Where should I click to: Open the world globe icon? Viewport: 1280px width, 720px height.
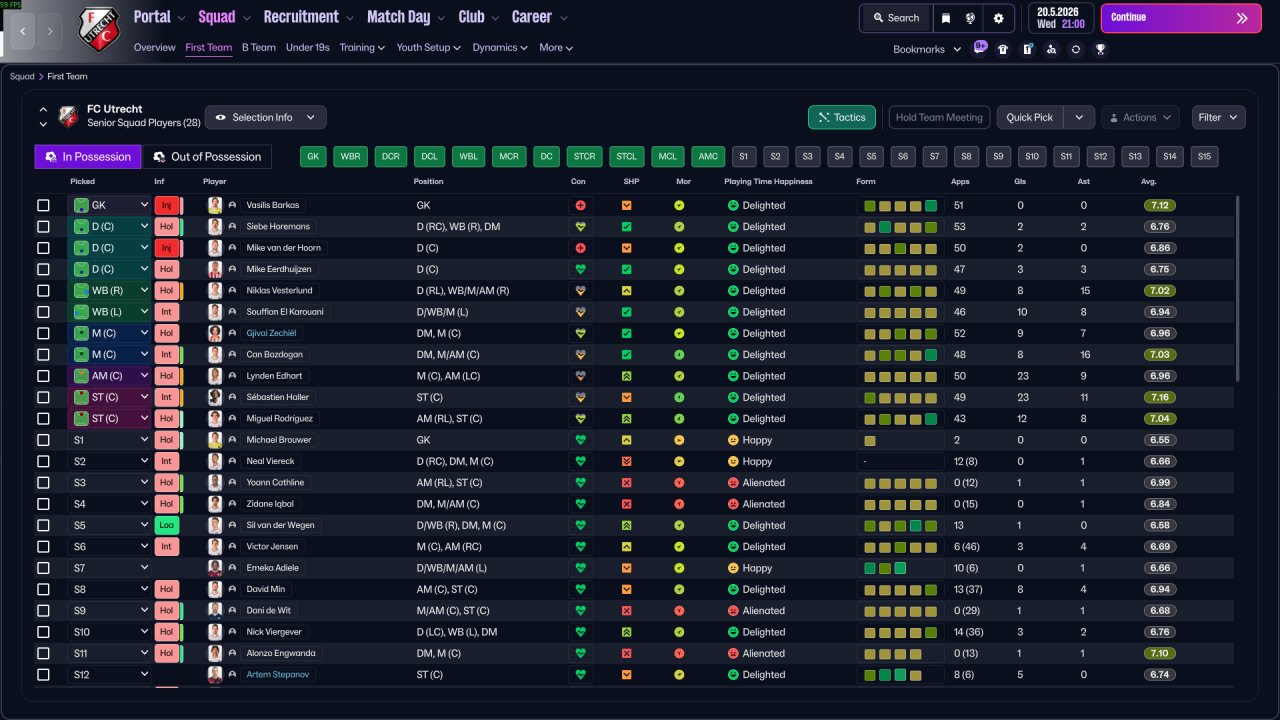(971, 18)
